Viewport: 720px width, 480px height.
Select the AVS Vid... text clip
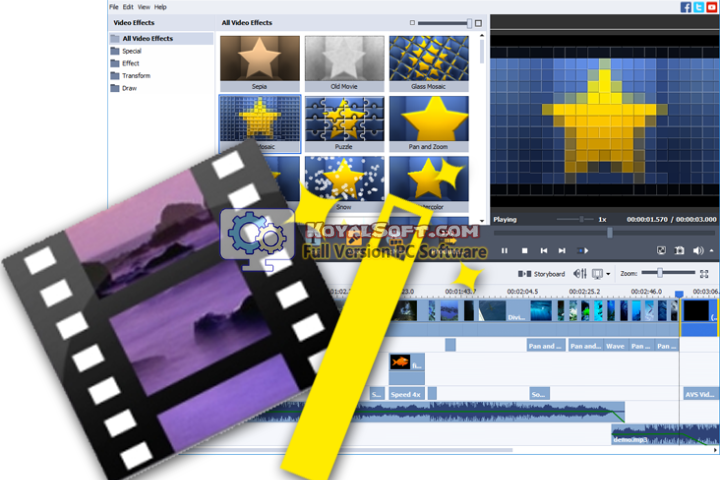tap(700, 394)
